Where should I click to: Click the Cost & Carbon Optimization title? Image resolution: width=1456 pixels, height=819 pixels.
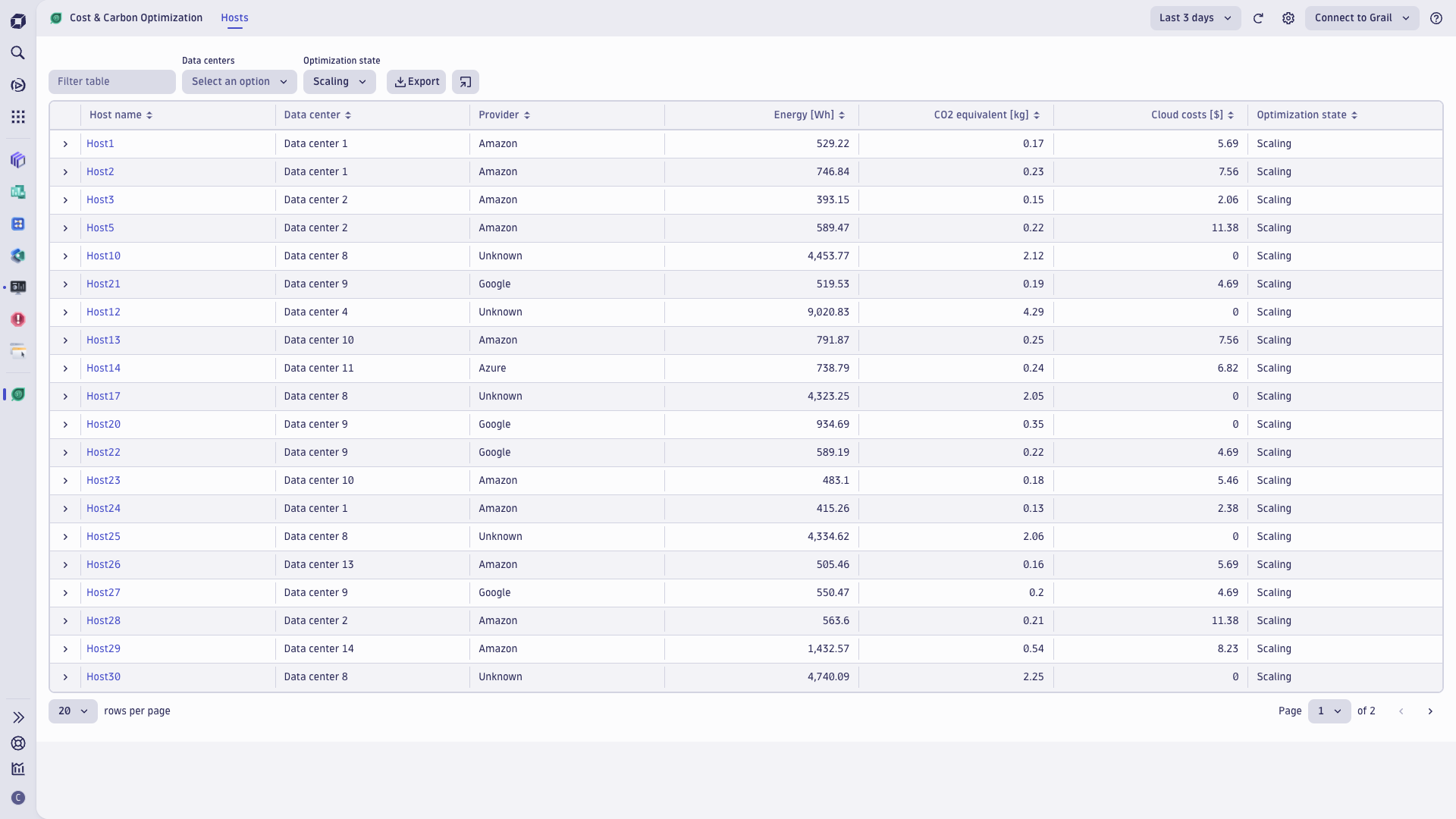[x=136, y=18]
